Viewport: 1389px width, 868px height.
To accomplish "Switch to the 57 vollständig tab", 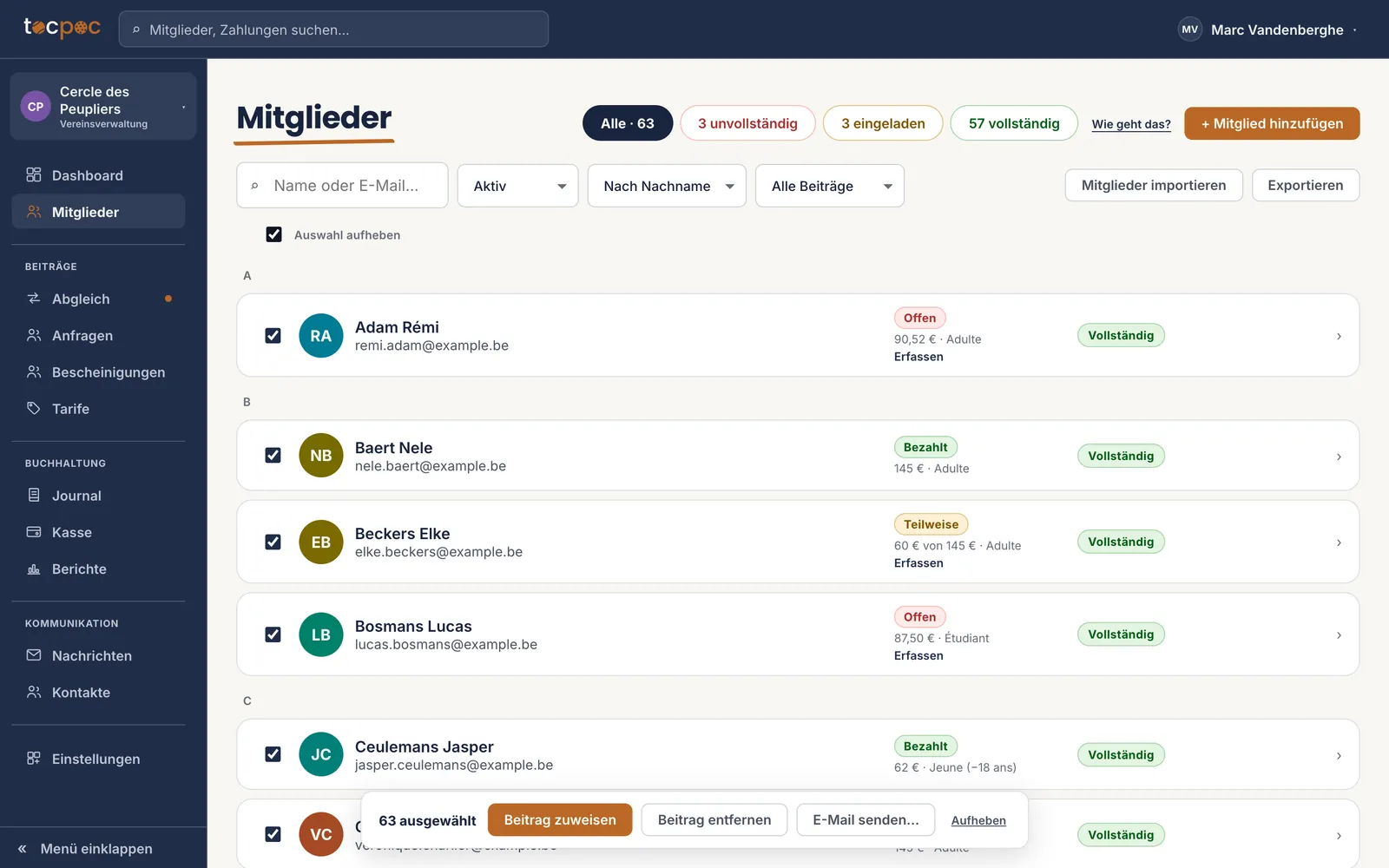I will [1014, 123].
